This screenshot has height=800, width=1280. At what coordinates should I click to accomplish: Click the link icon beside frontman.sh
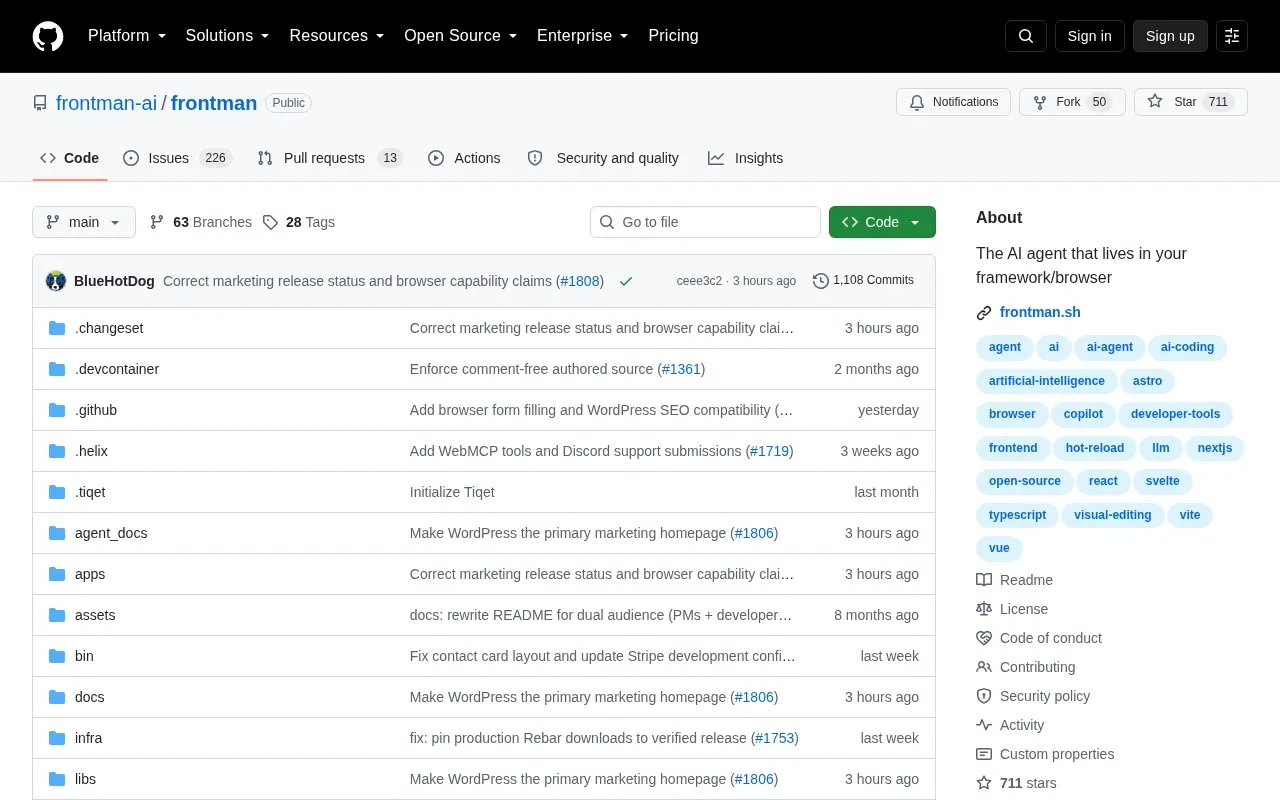pyautogui.click(x=984, y=313)
